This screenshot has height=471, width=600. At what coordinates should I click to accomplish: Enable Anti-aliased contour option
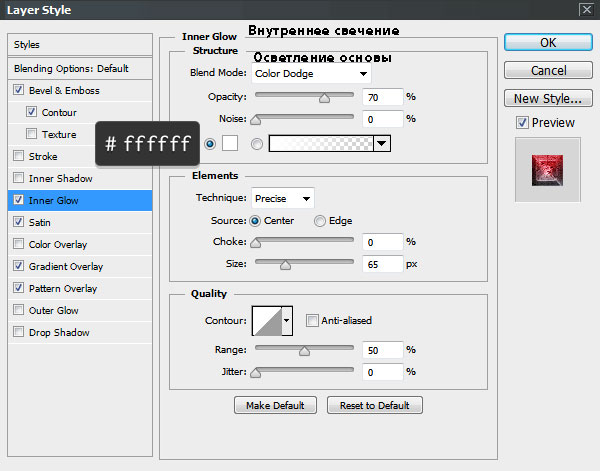tap(312, 320)
